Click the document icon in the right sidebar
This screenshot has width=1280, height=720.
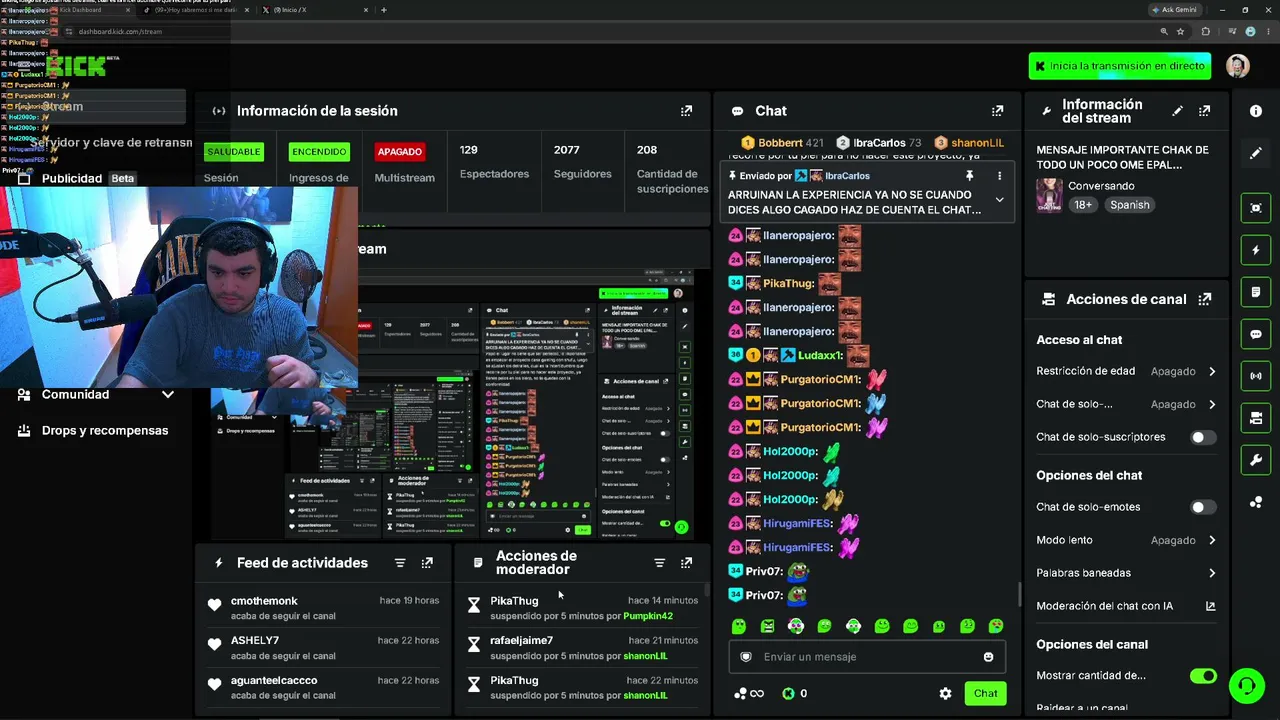1256,292
